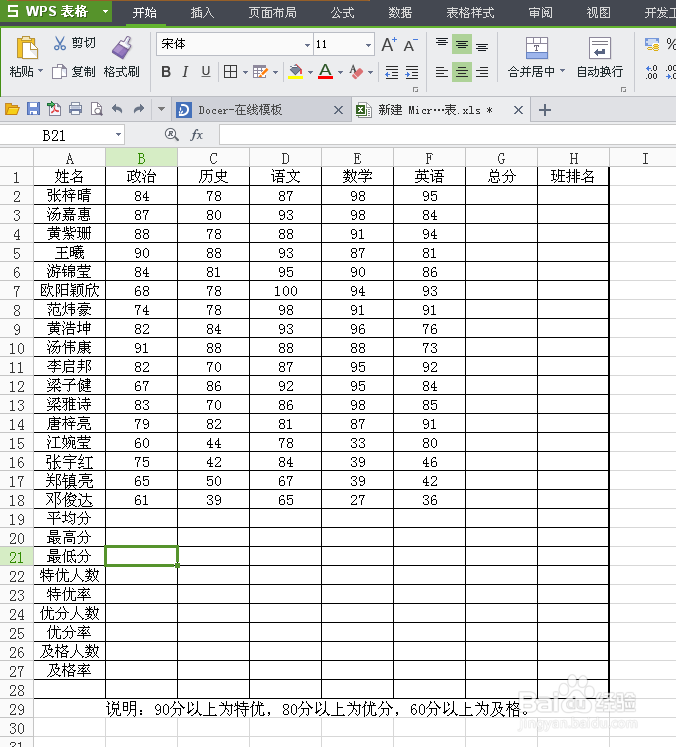Open the 开始 (Home) ribbon tab
The image size is (676, 747).
point(144,12)
